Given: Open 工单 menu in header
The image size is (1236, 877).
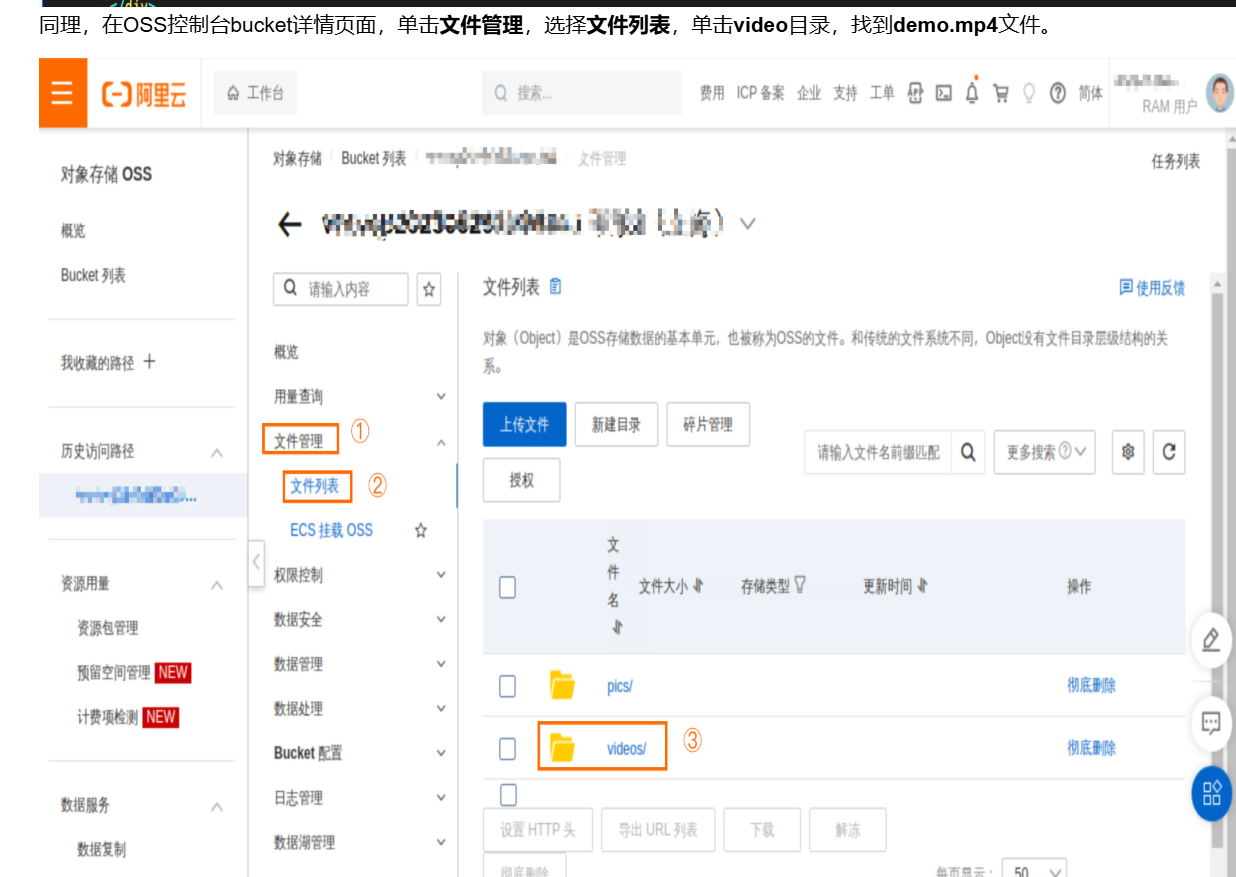Looking at the screenshot, I should pyautogui.click(x=882, y=93).
